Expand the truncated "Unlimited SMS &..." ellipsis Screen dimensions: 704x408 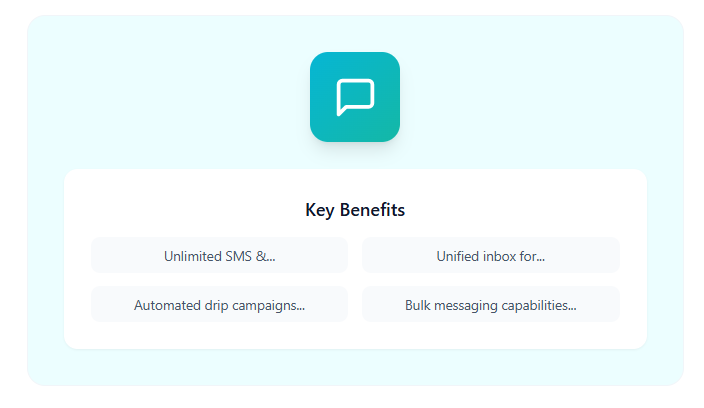tap(270, 257)
